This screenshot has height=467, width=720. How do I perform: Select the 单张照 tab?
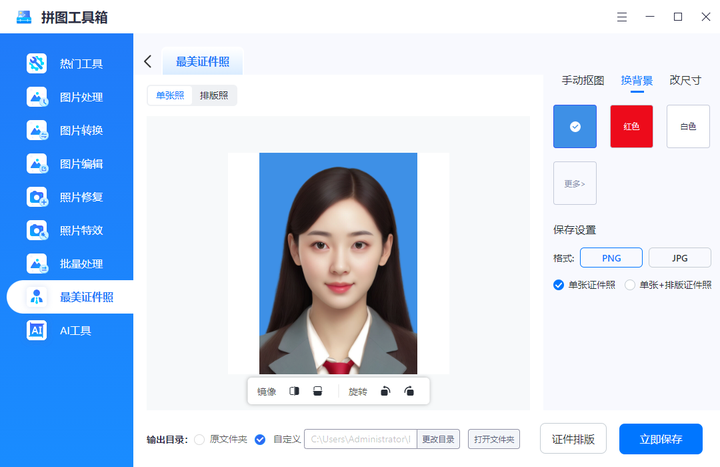pyautogui.click(x=170, y=96)
